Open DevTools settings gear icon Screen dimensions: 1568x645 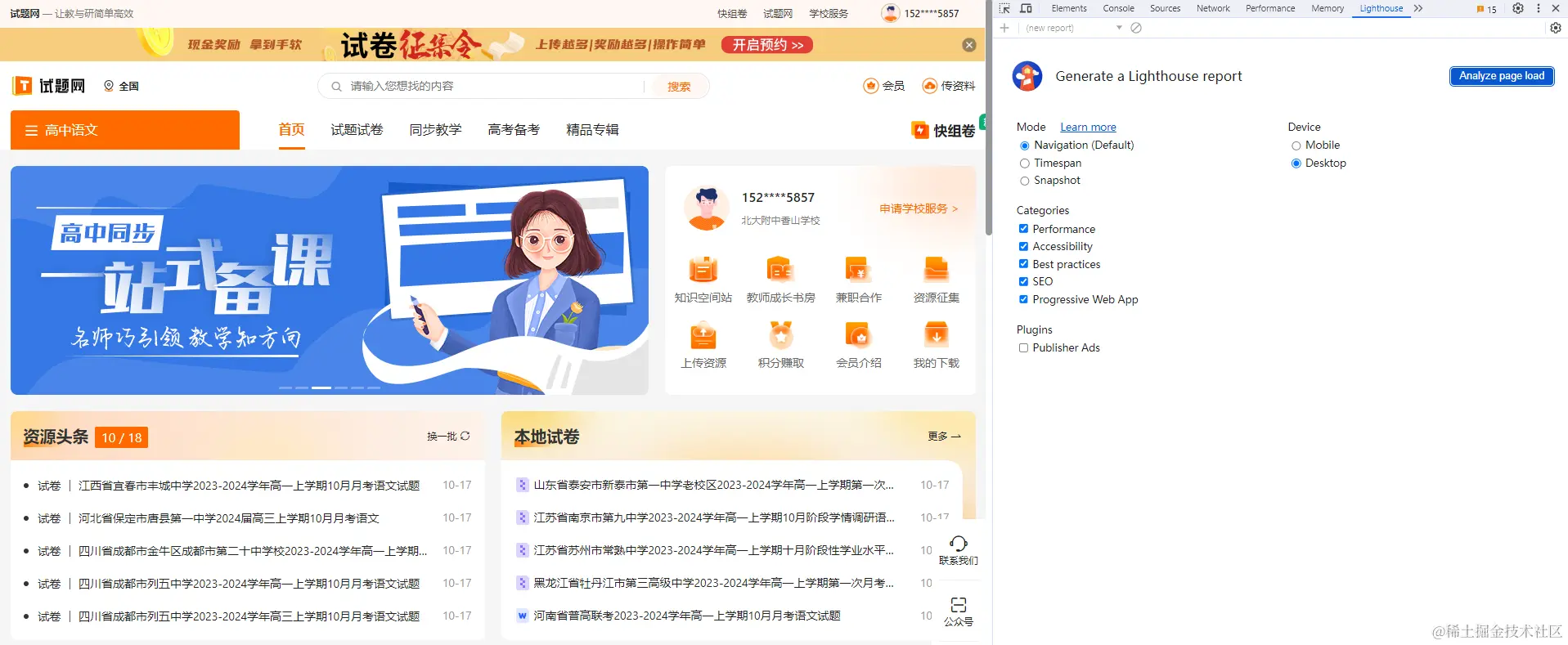point(1518,8)
